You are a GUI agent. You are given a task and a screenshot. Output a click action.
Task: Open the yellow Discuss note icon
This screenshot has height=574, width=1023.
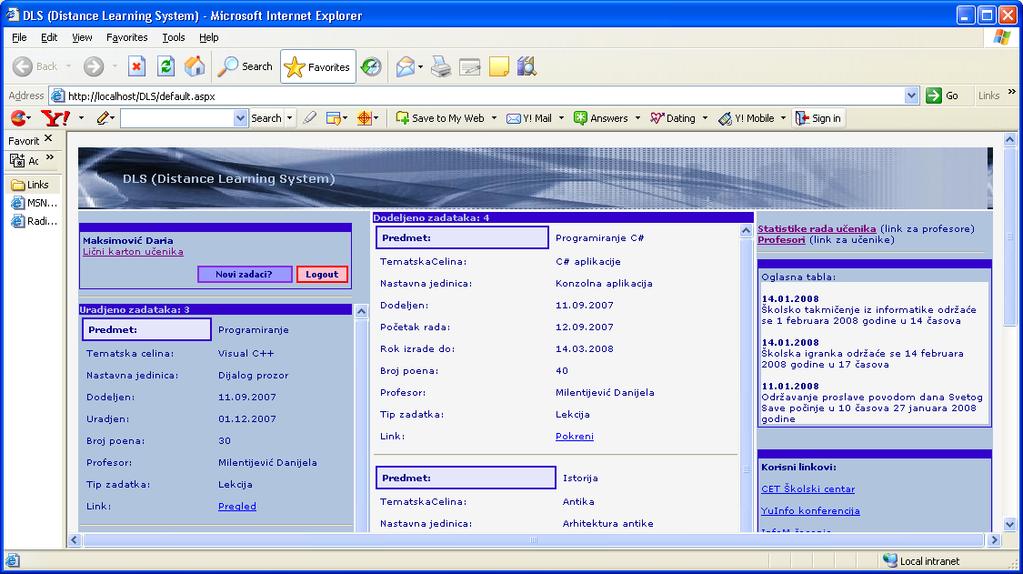coord(498,67)
